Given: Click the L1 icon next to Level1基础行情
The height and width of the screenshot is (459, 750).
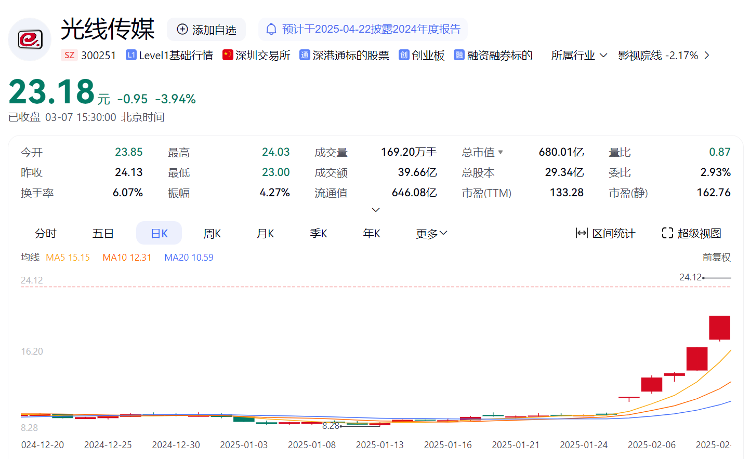Looking at the screenshot, I should coord(131,55).
